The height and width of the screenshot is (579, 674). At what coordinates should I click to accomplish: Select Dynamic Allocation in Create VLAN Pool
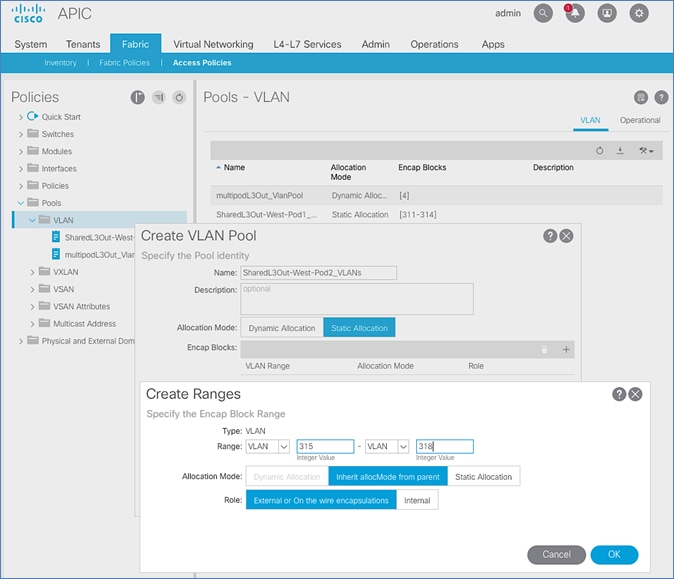pyautogui.click(x=282, y=328)
